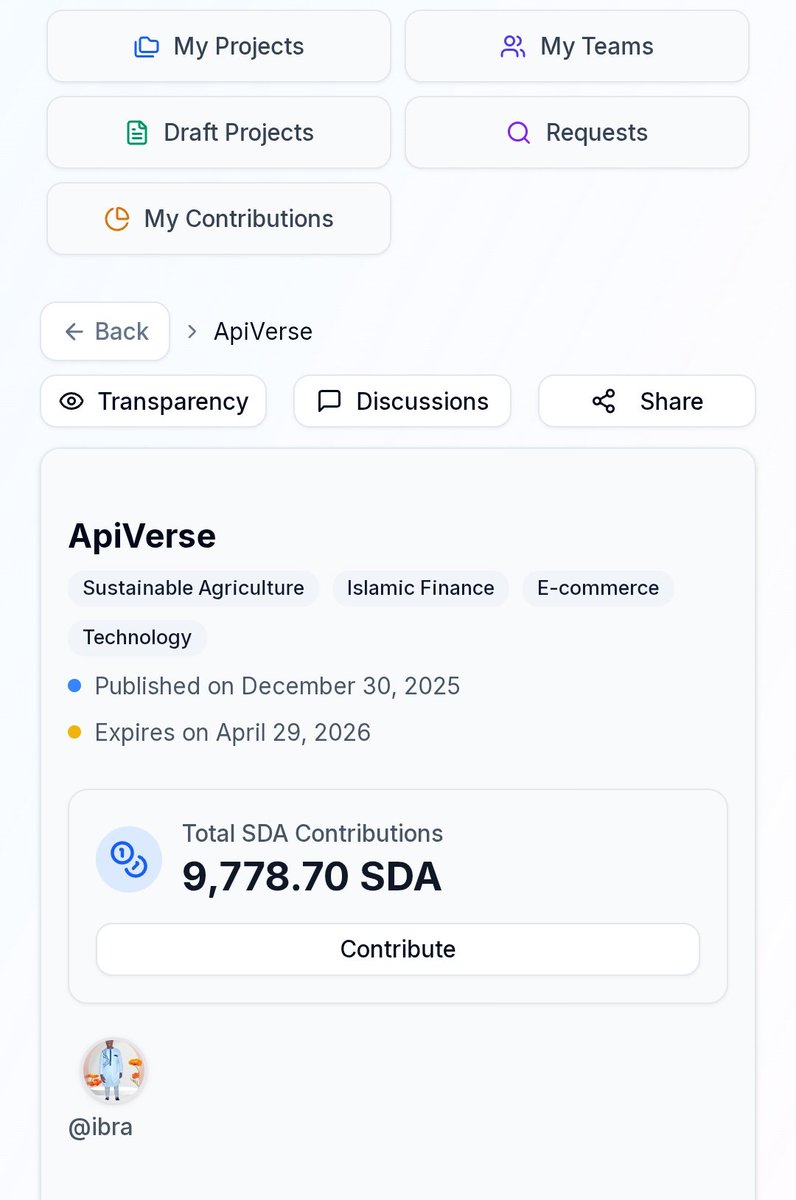
Task: Click the share network icon
Action: coord(604,401)
